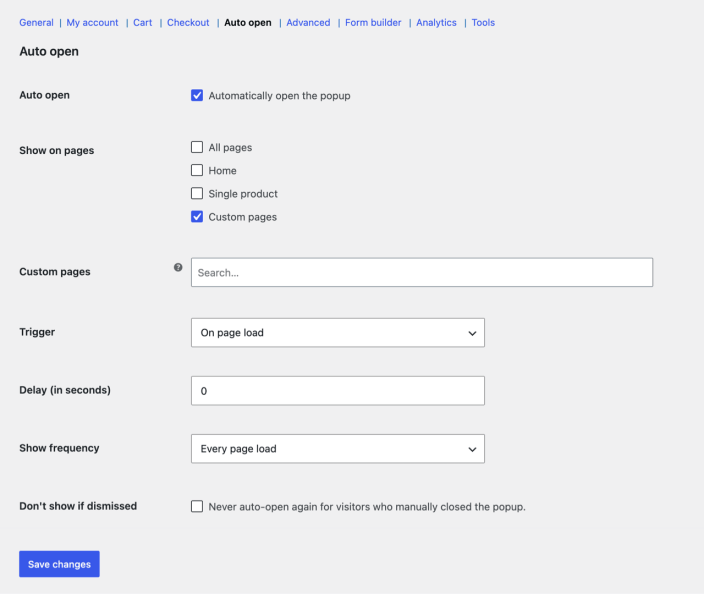Focus the Custom pages search field
The width and height of the screenshot is (704, 594).
(422, 272)
